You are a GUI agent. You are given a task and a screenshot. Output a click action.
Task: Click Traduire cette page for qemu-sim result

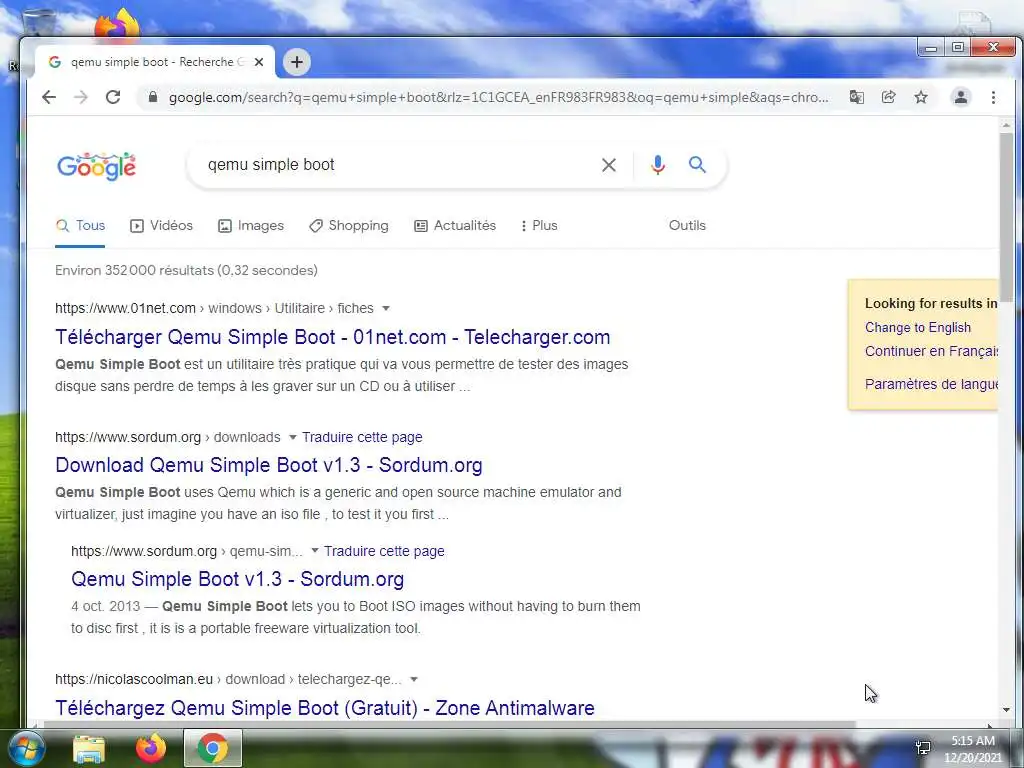[x=384, y=551]
